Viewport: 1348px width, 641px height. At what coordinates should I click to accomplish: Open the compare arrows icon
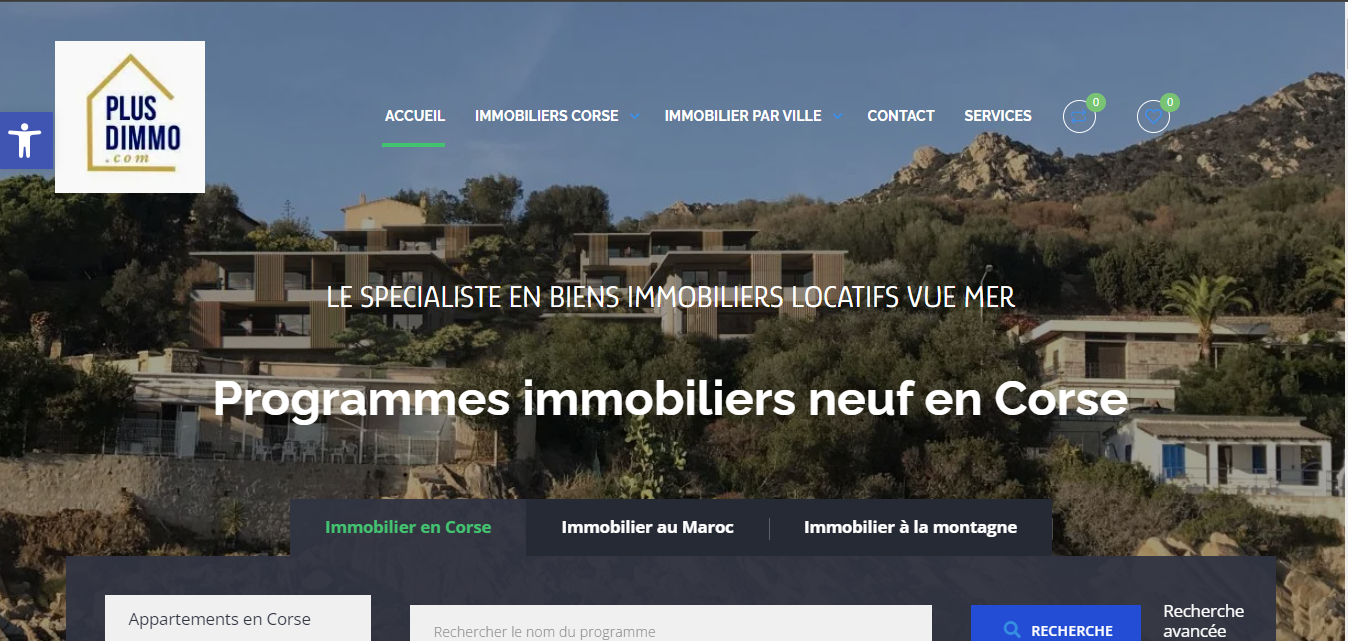pyautogui.click(x=1079, y=117)
